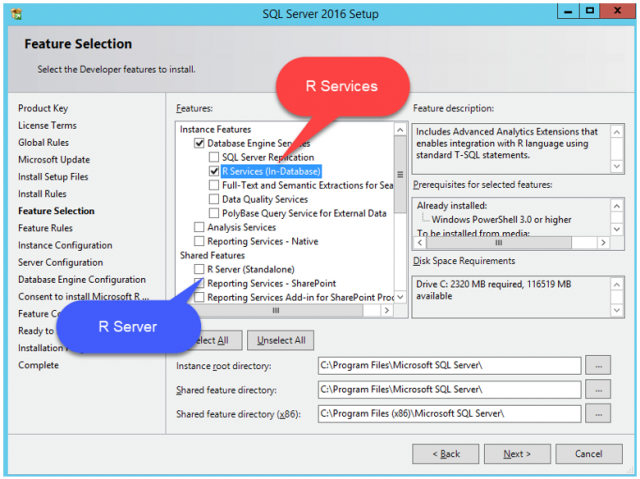Screen dimensions: 640x479
Task: Select Product Key step in sidebar
Action: (43, 108)
